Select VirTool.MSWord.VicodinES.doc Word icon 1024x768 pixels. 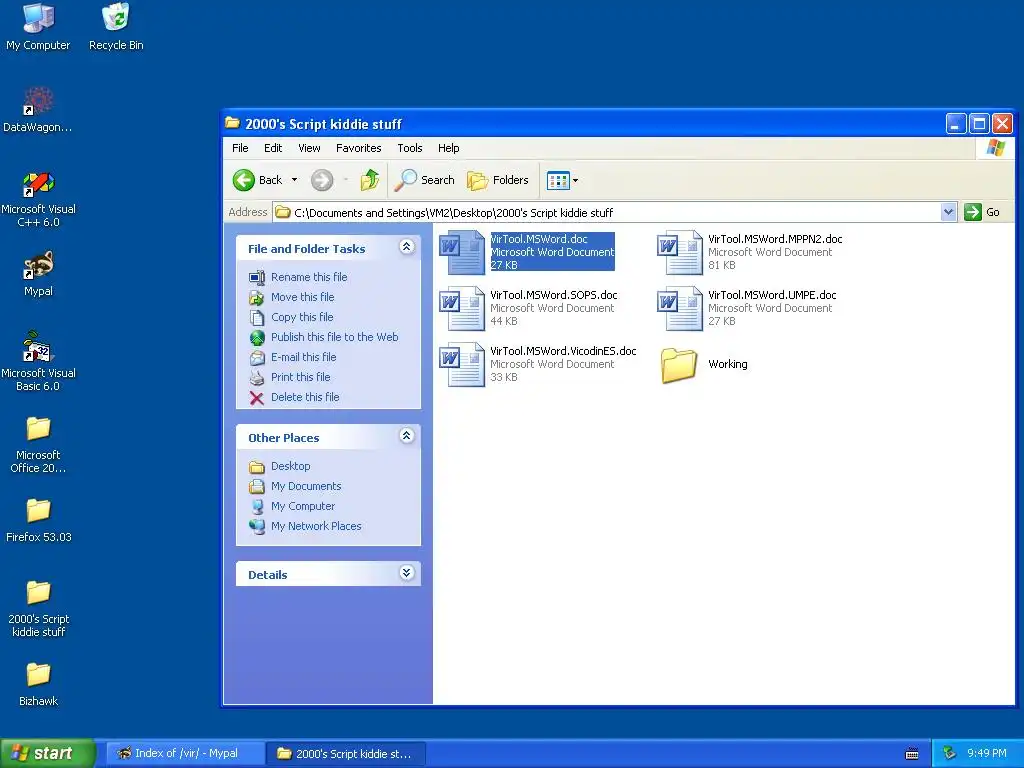(462, 365)
